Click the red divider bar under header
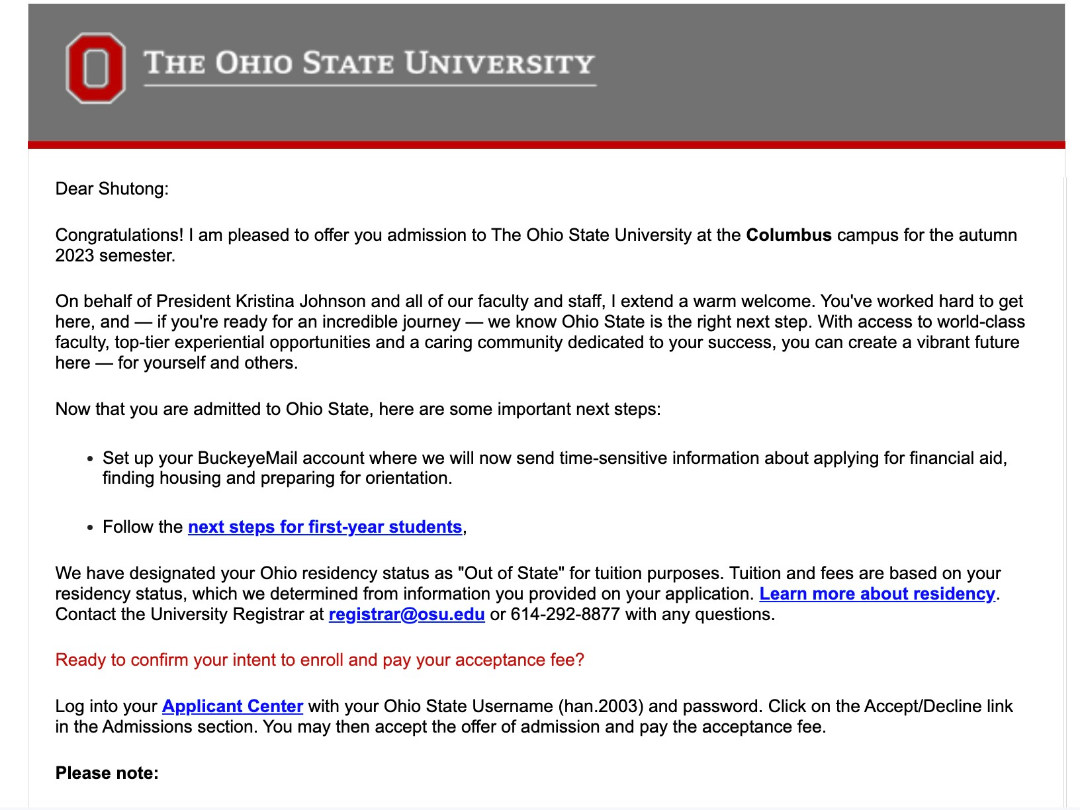 [546, 145]
